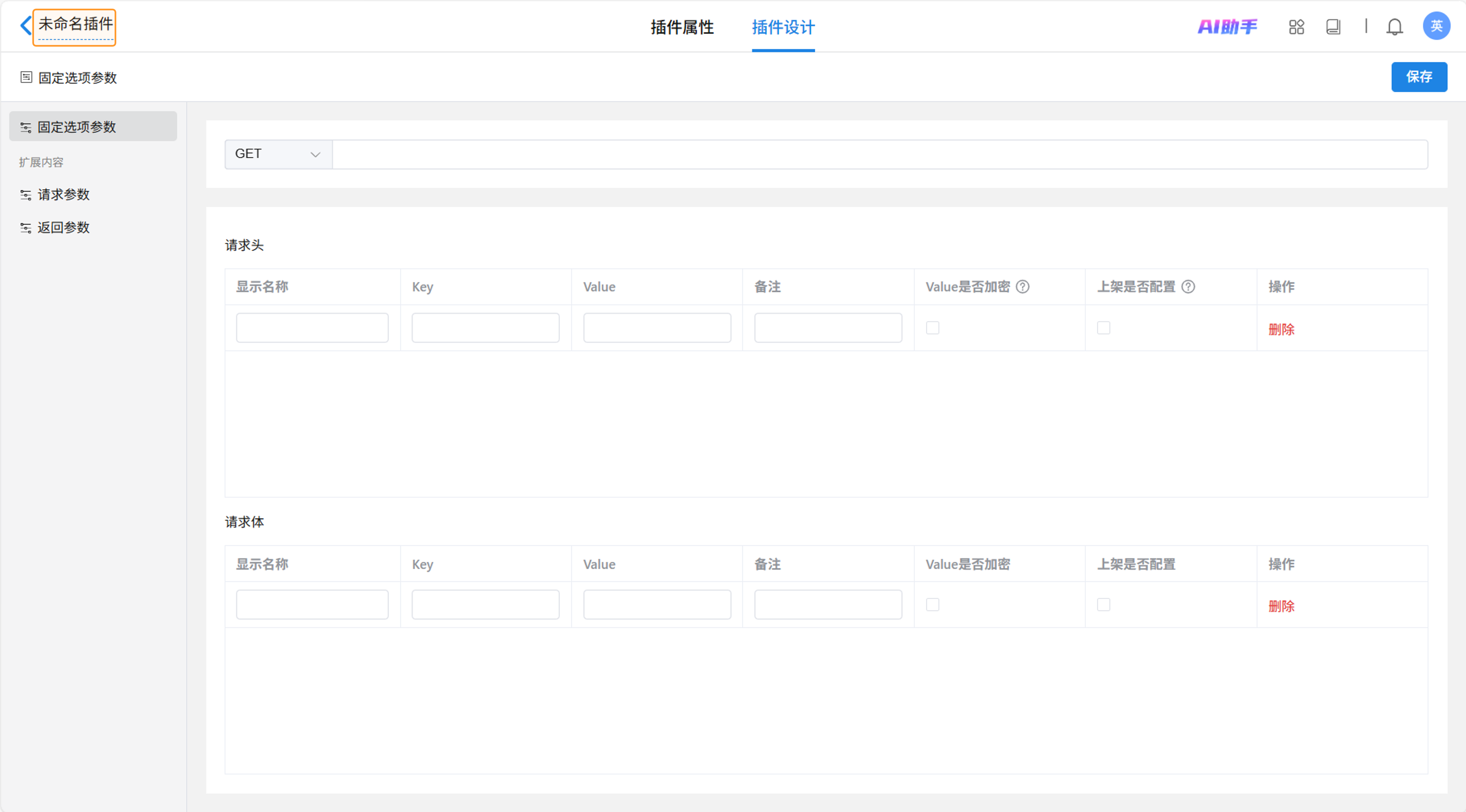Viewport: 1466px width, 812px height.
Task: Click the back arrow icon
Action: (26, 26)
